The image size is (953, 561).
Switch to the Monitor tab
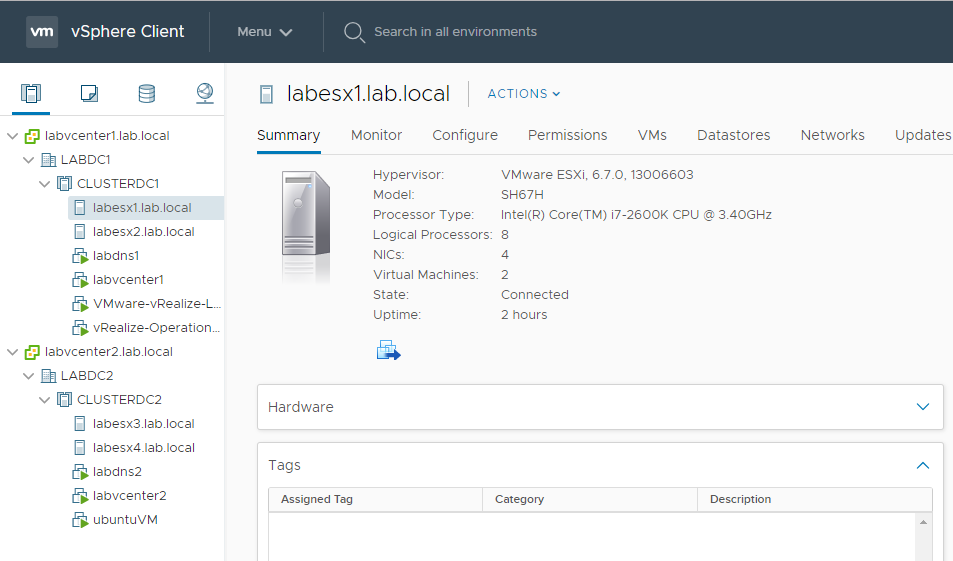coord(376,135)
